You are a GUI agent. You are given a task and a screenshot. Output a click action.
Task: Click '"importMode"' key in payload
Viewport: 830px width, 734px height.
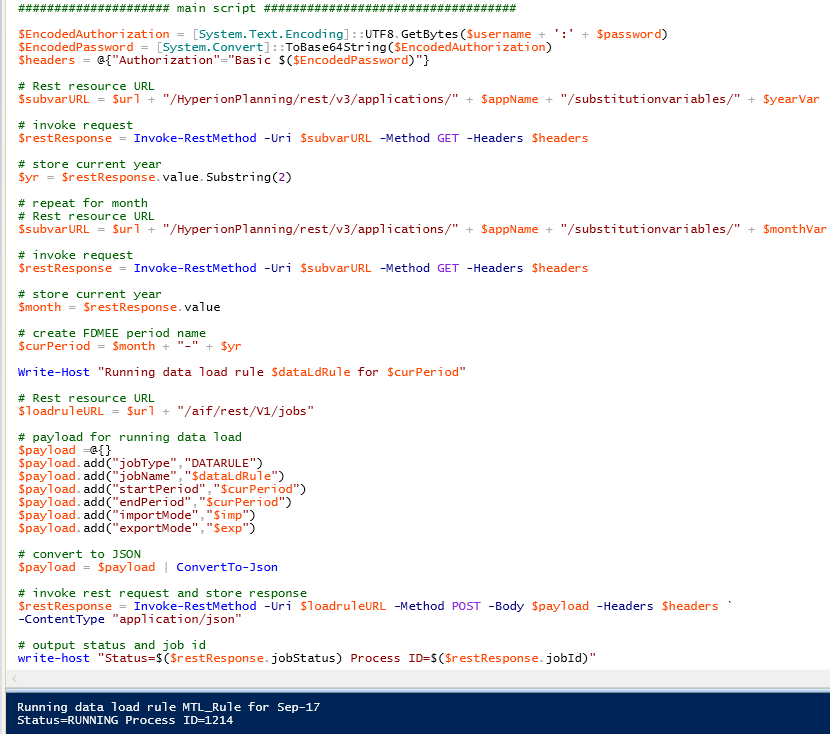155,515
